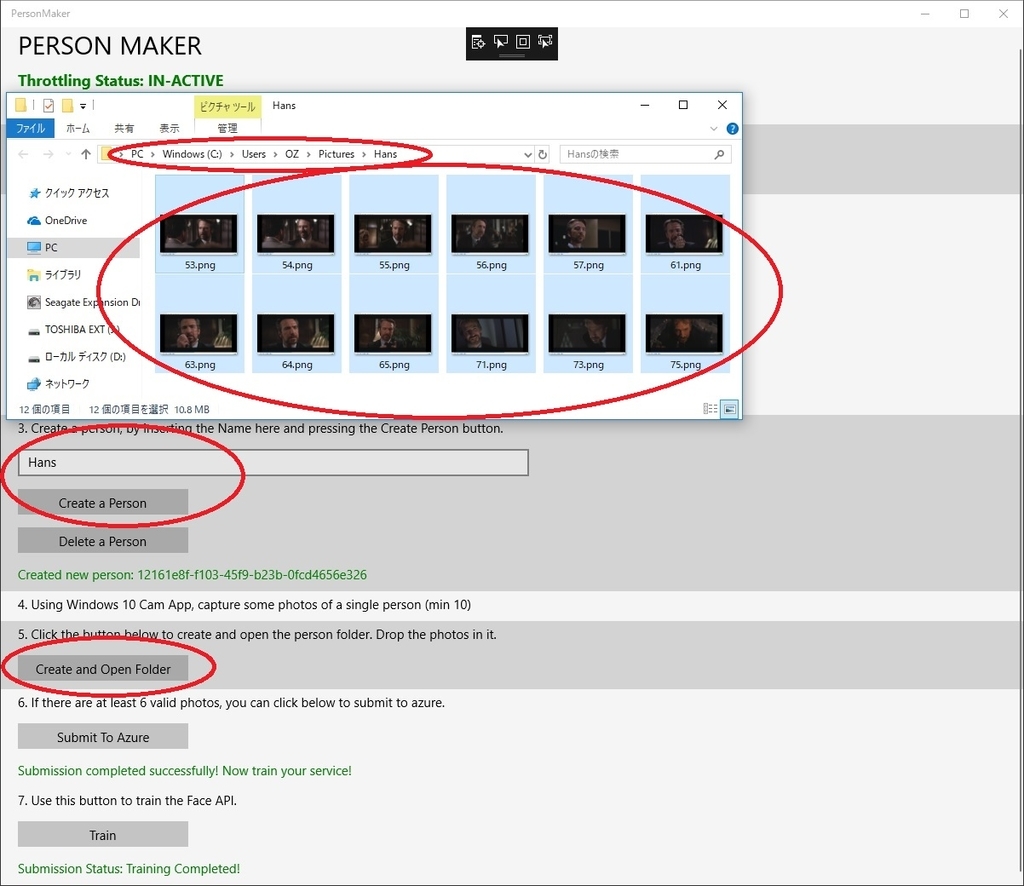Image resolution: width=1024 pixels, height=886 pixels.
Task: Click the Hansの検索 search box
Action: click(645, 155)
